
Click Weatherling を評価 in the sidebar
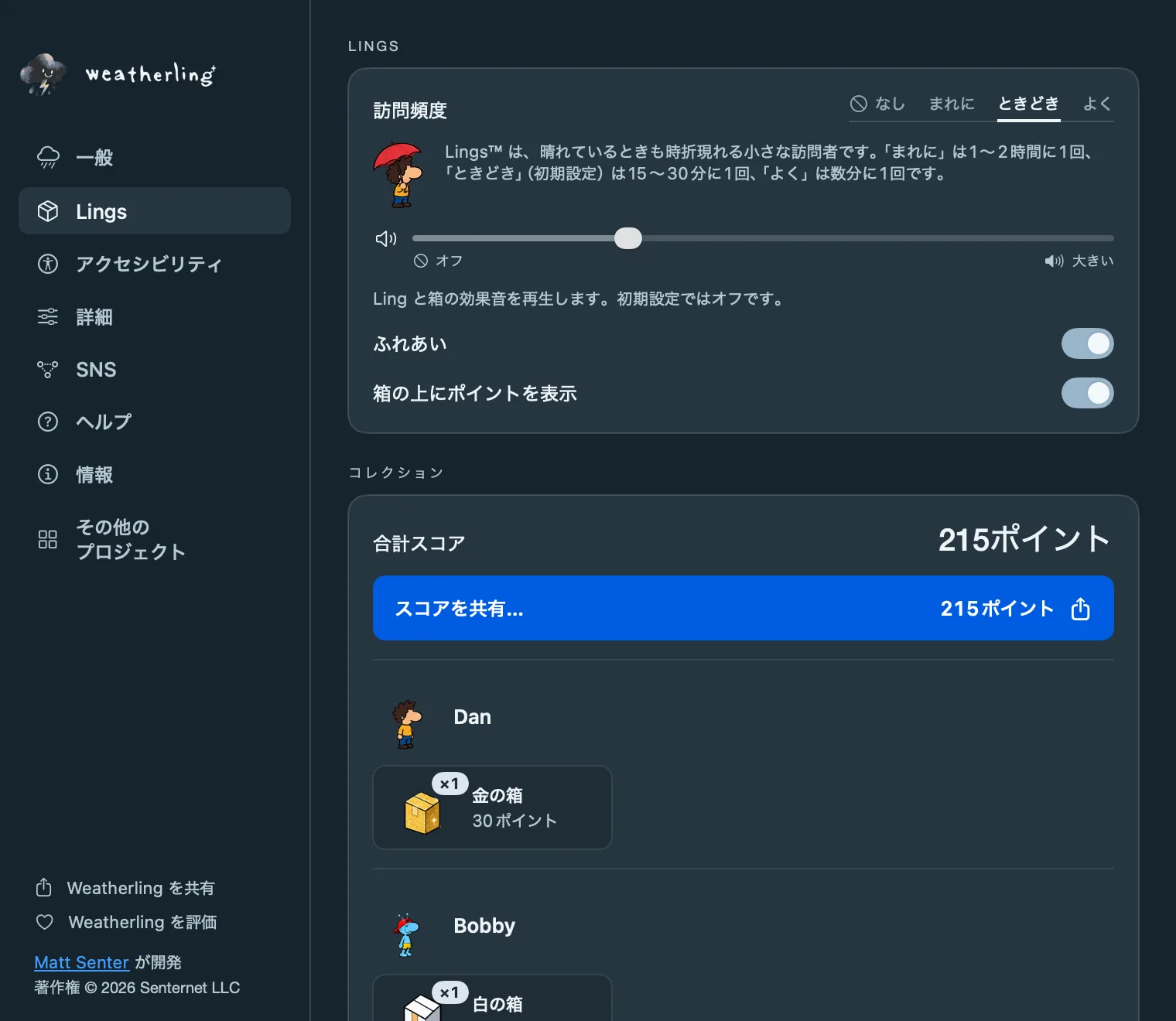[x=126, y=922]
